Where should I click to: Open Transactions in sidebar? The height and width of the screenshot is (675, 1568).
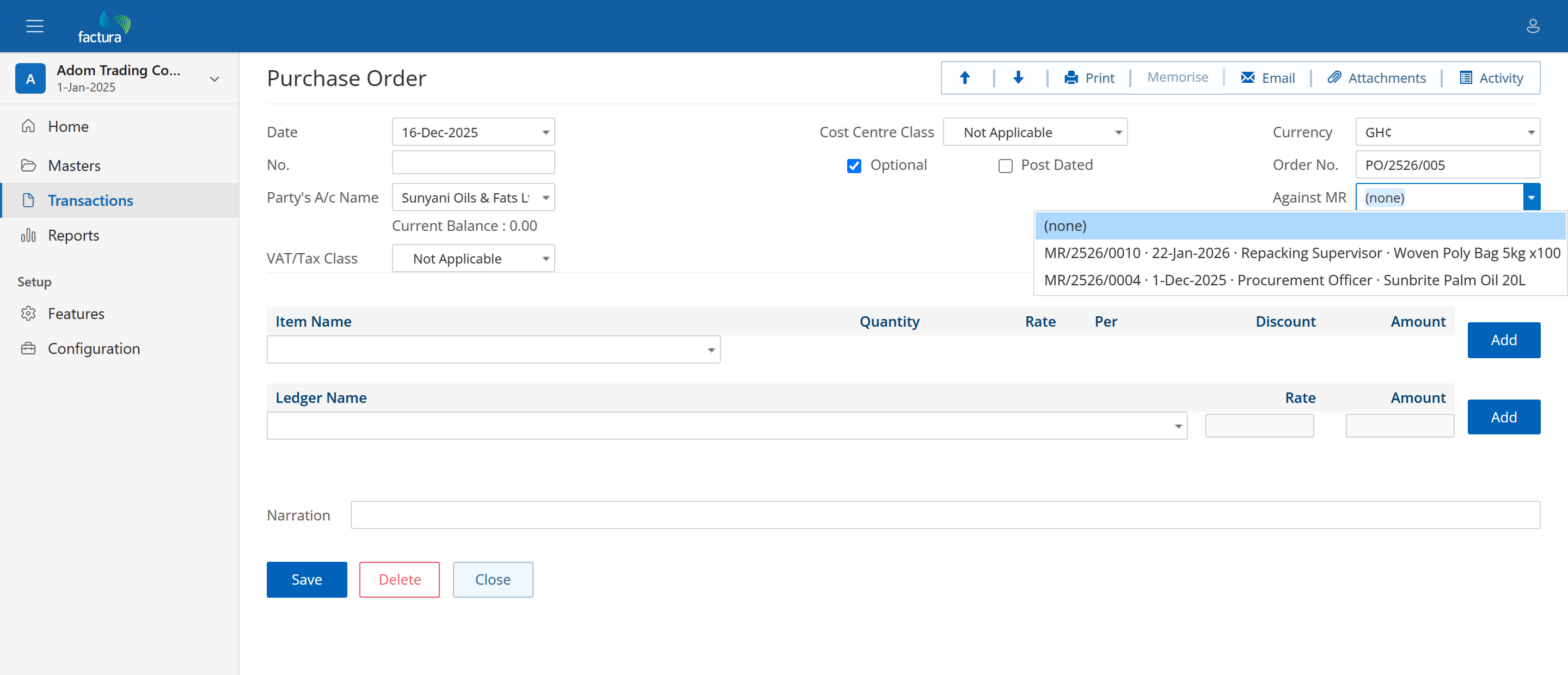pyautogui.click(x=119, y=200)
